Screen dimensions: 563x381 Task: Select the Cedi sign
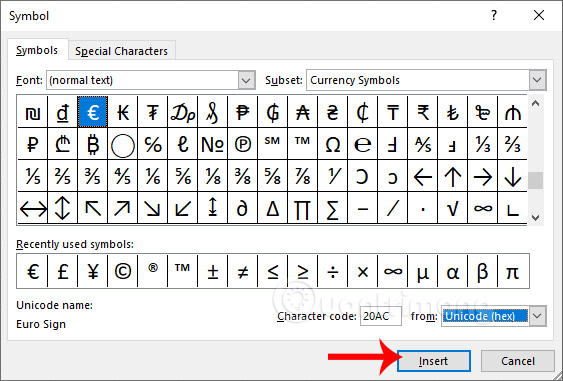click(x=362, y=112)
